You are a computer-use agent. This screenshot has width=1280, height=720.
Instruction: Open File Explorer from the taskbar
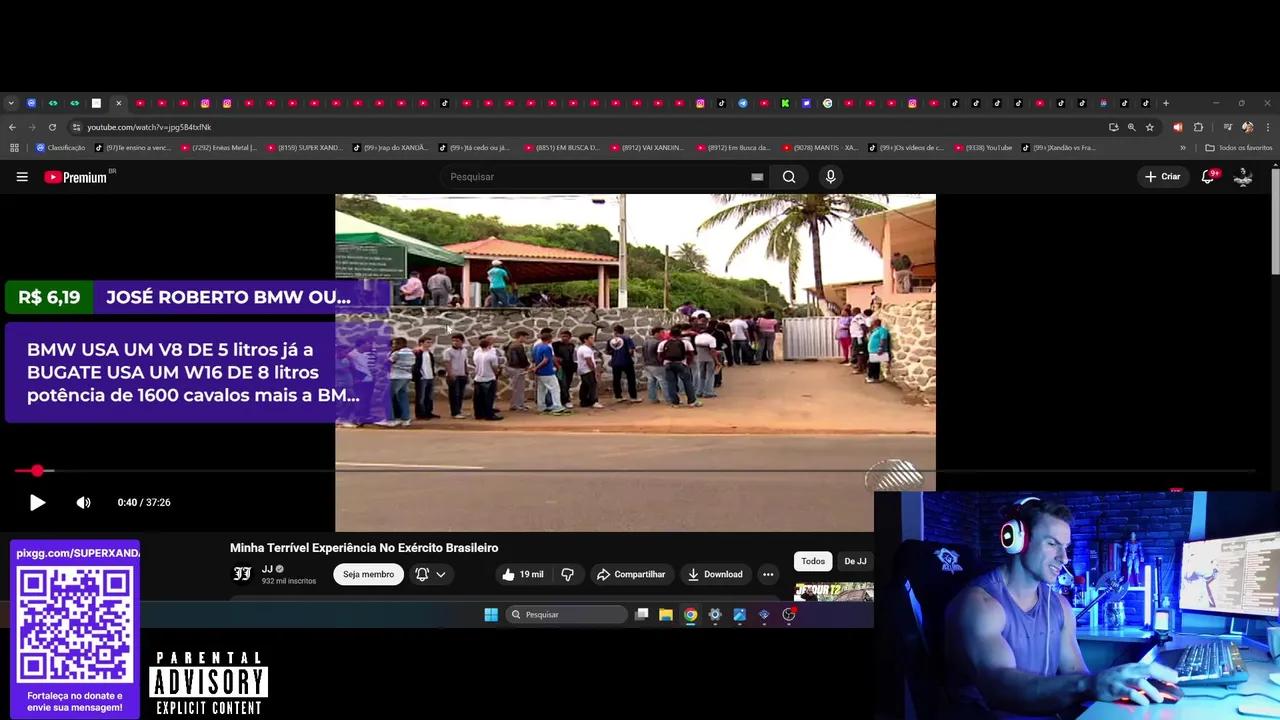tap(666, 615)
